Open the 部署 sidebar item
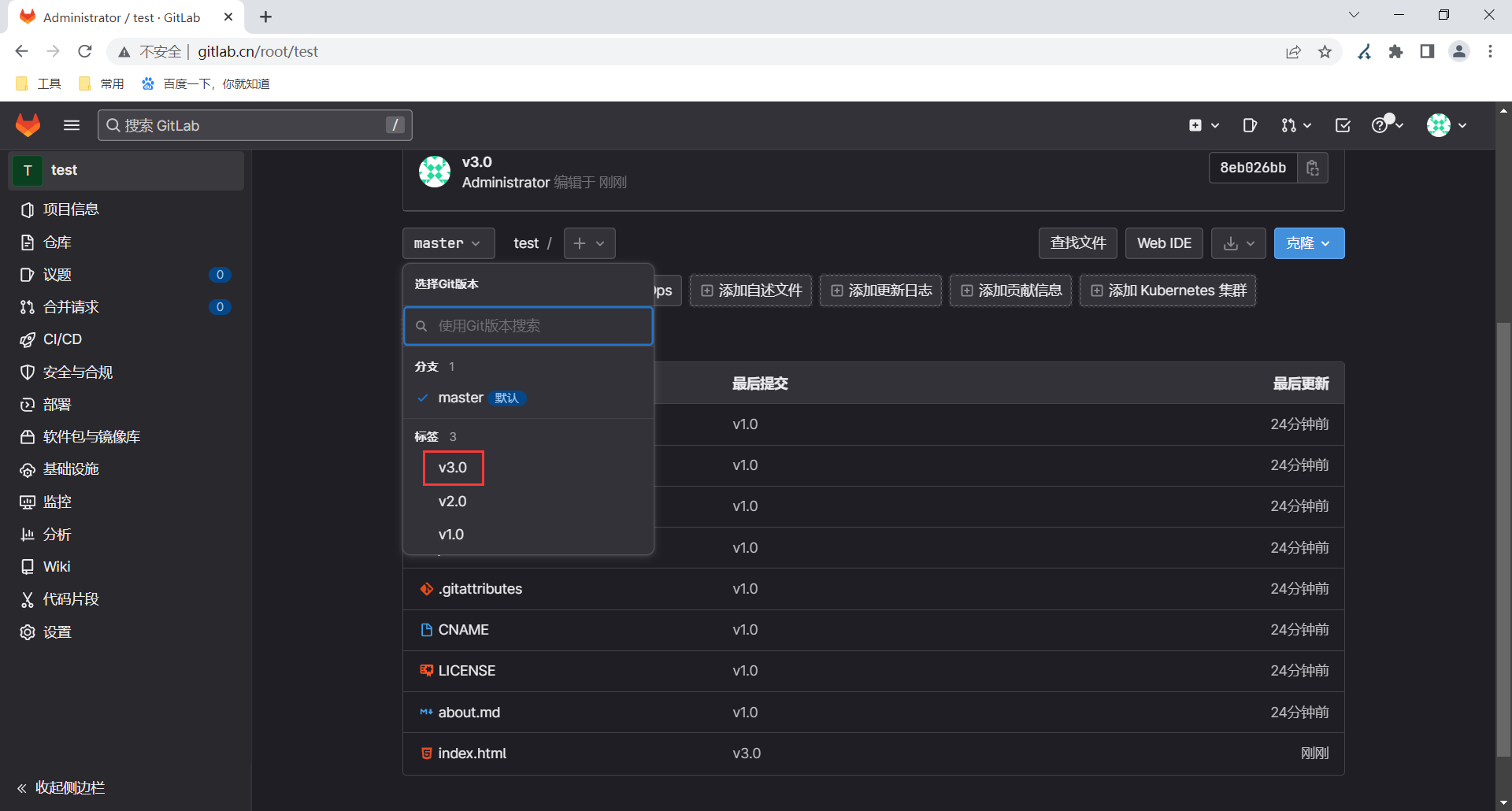This screenshot has height=811, width=1512. [126, 405]
